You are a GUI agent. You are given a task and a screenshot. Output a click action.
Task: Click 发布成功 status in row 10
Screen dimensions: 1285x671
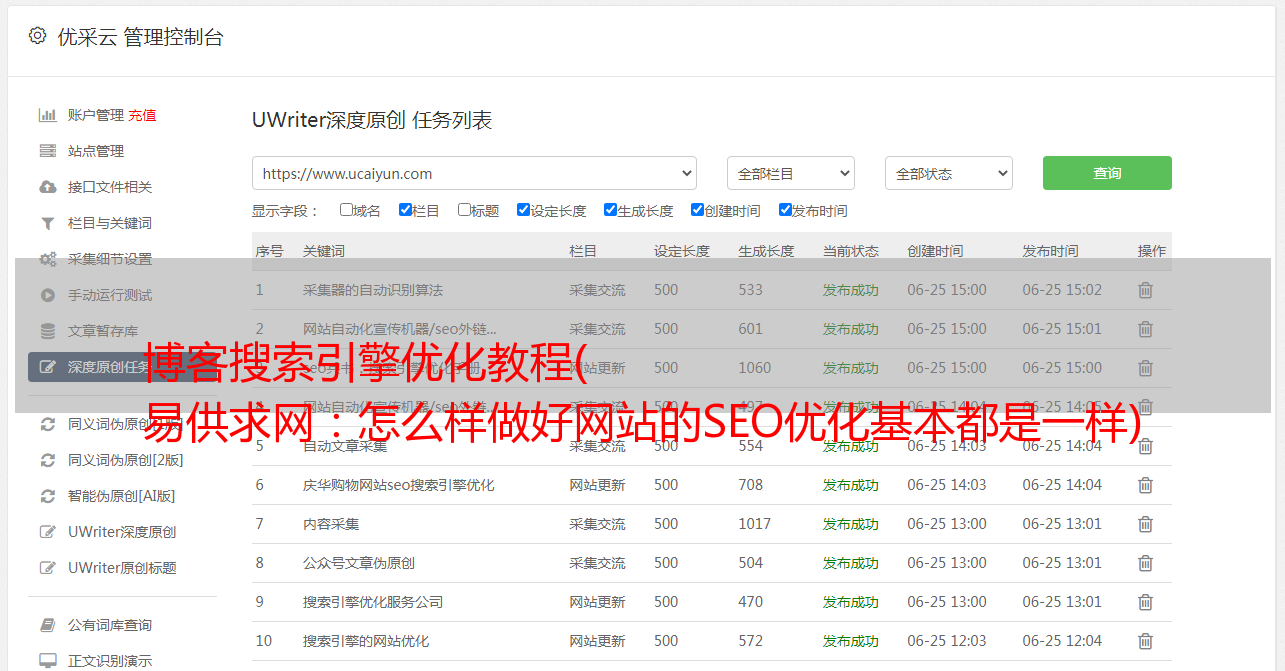[851, 641]
